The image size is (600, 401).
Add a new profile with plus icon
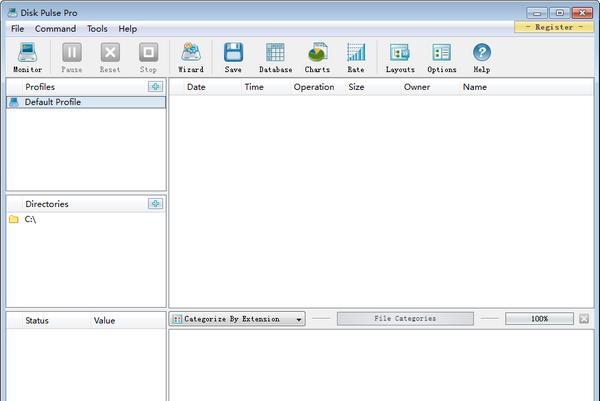(155, 86)
